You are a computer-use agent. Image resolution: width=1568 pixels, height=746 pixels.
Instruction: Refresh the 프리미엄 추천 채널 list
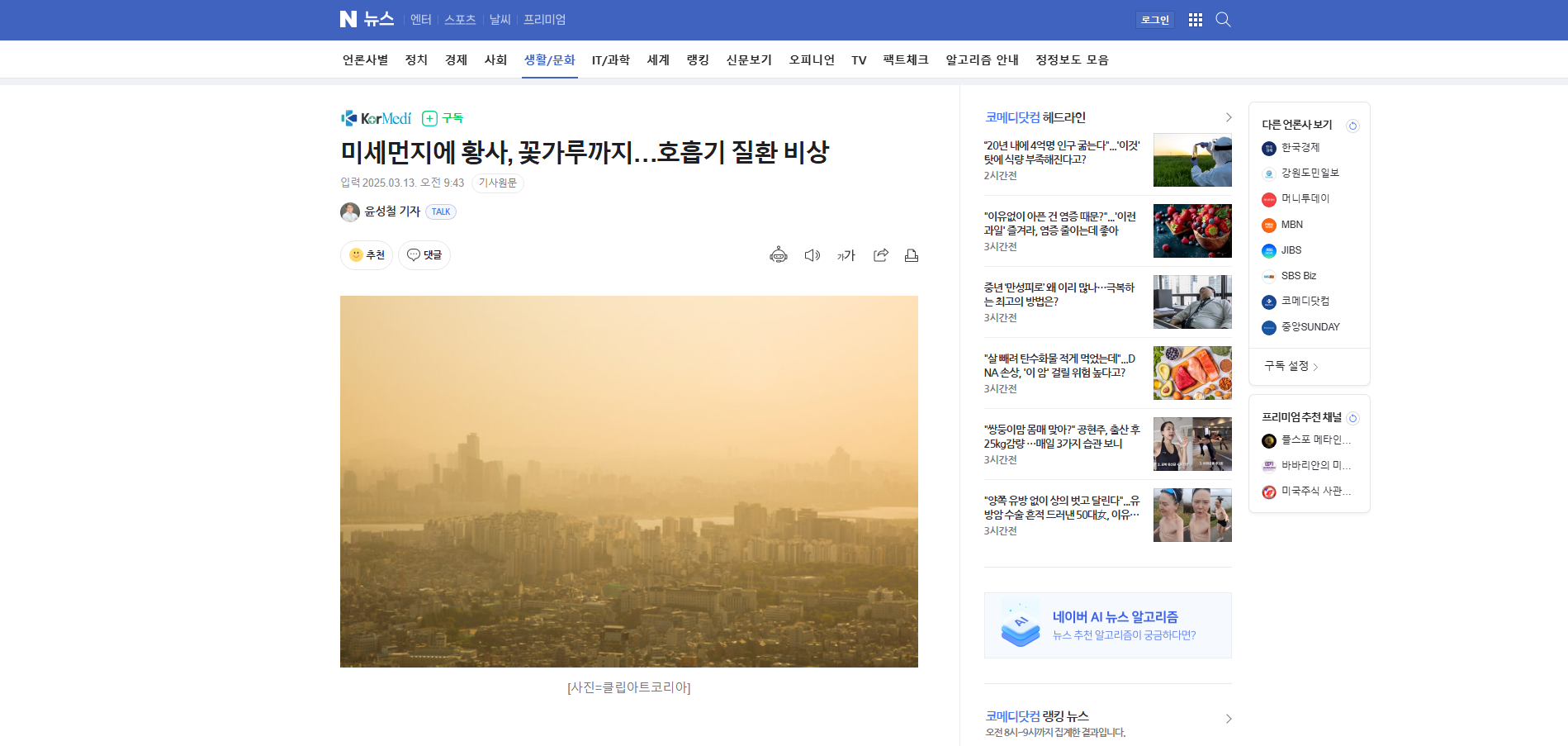1352,418
